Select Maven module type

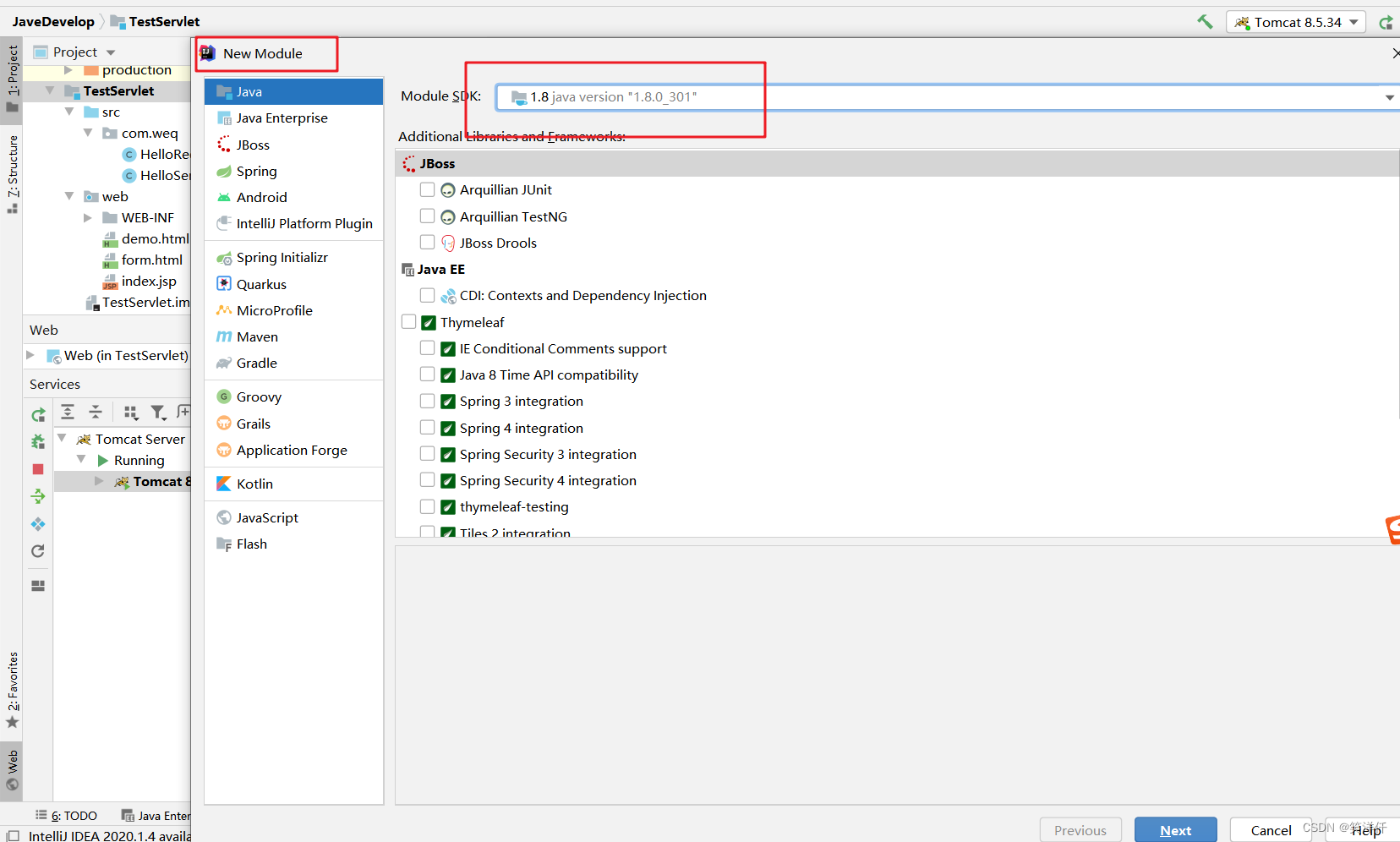(x=293, y=337)
